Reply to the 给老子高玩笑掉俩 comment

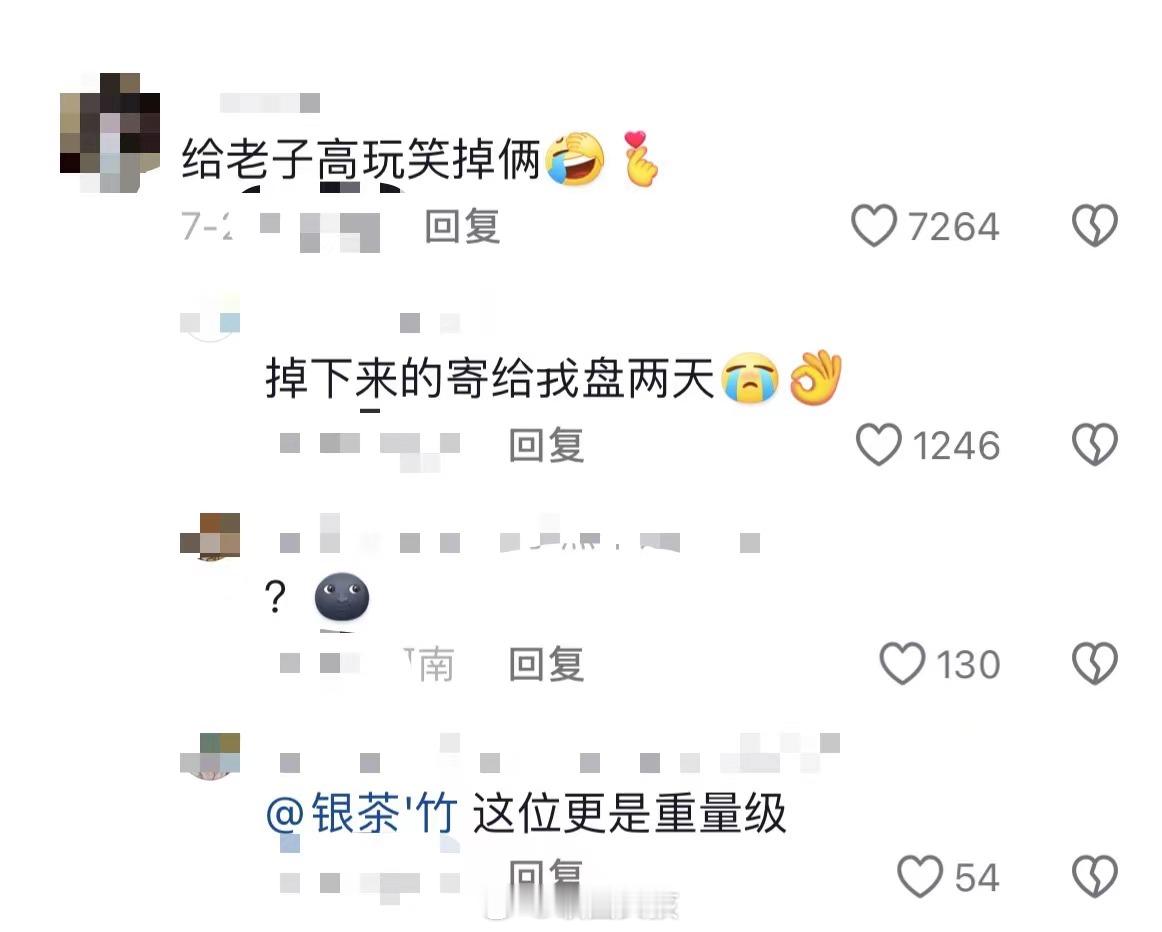(462, 226)
